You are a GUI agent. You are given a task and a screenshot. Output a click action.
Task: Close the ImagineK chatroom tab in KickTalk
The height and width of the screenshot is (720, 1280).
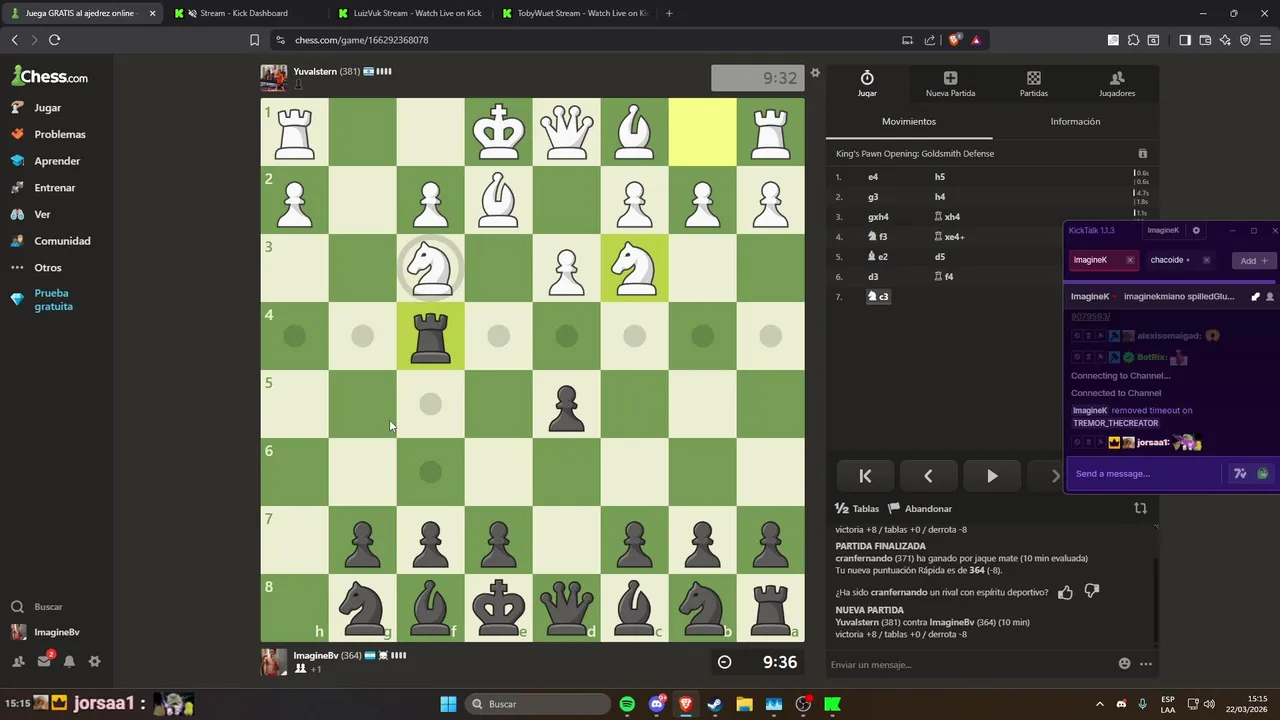point(1130,260)
